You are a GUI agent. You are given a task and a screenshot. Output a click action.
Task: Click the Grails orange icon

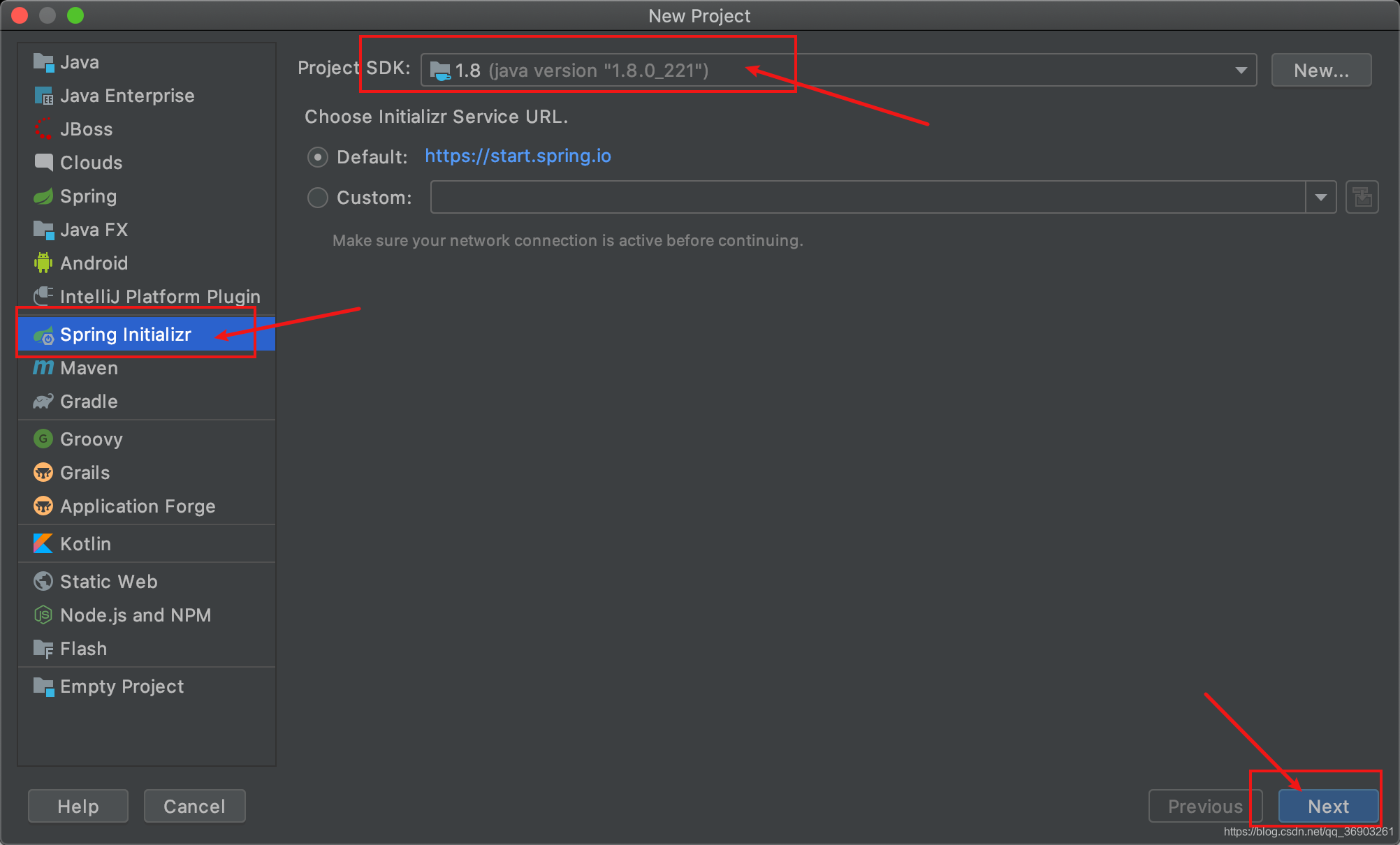point(43,473)
